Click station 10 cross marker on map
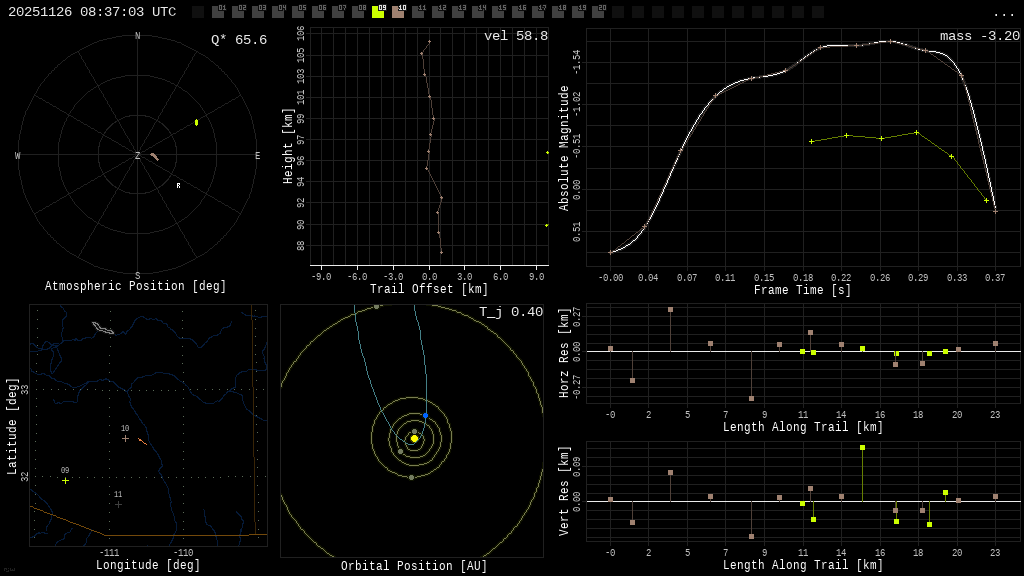The height and width of the screenshot is (576, 1024). [x=125, y=438]
